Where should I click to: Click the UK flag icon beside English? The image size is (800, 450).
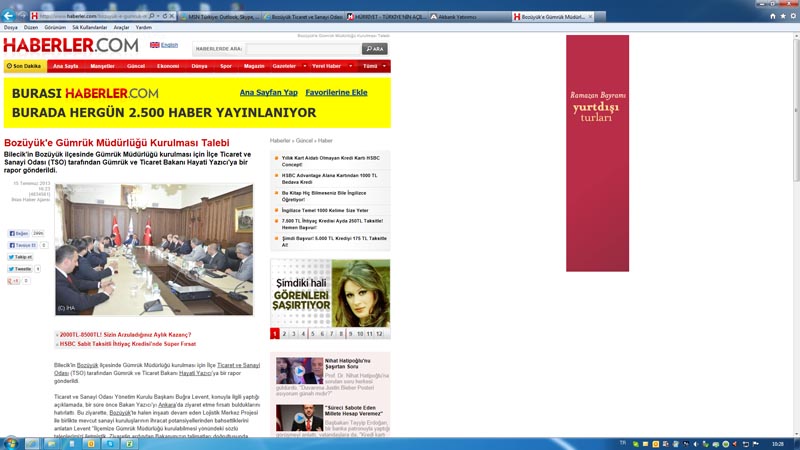coord(155,45)
